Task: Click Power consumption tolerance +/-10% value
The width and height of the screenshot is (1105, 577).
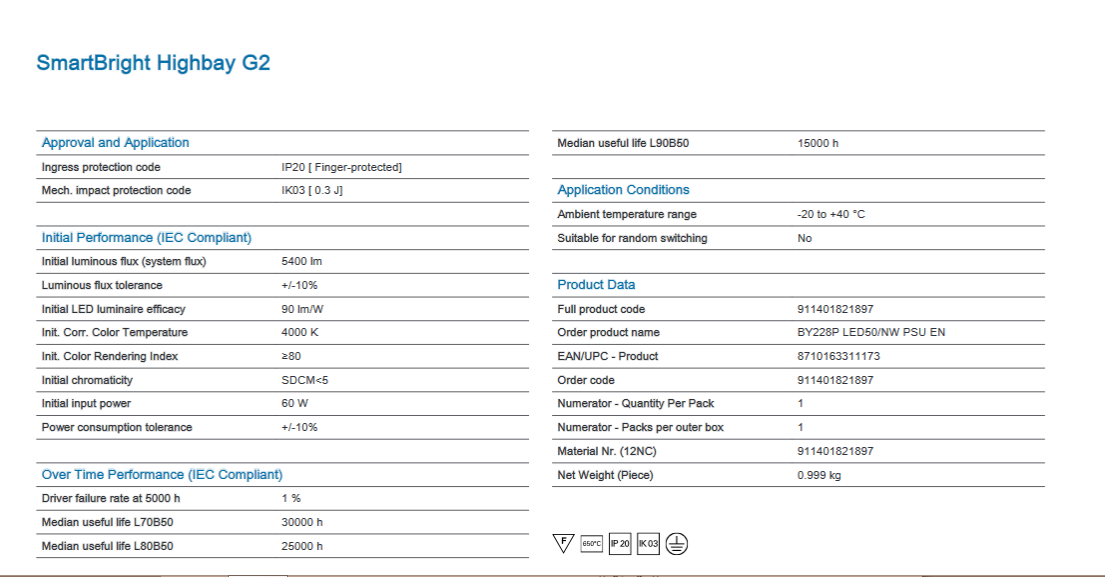Action: 300,428
